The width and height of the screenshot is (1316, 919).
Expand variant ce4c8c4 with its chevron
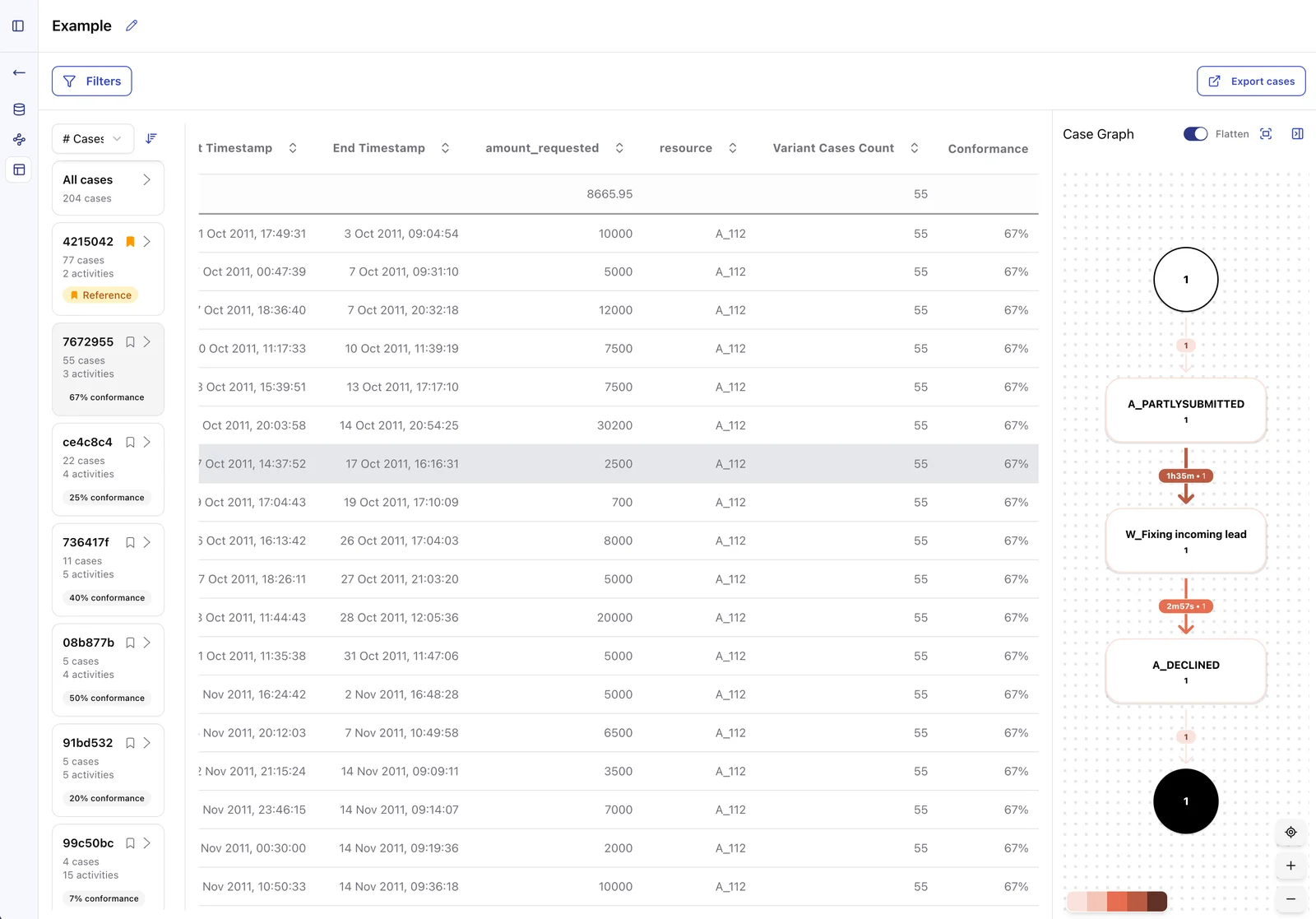146,443
